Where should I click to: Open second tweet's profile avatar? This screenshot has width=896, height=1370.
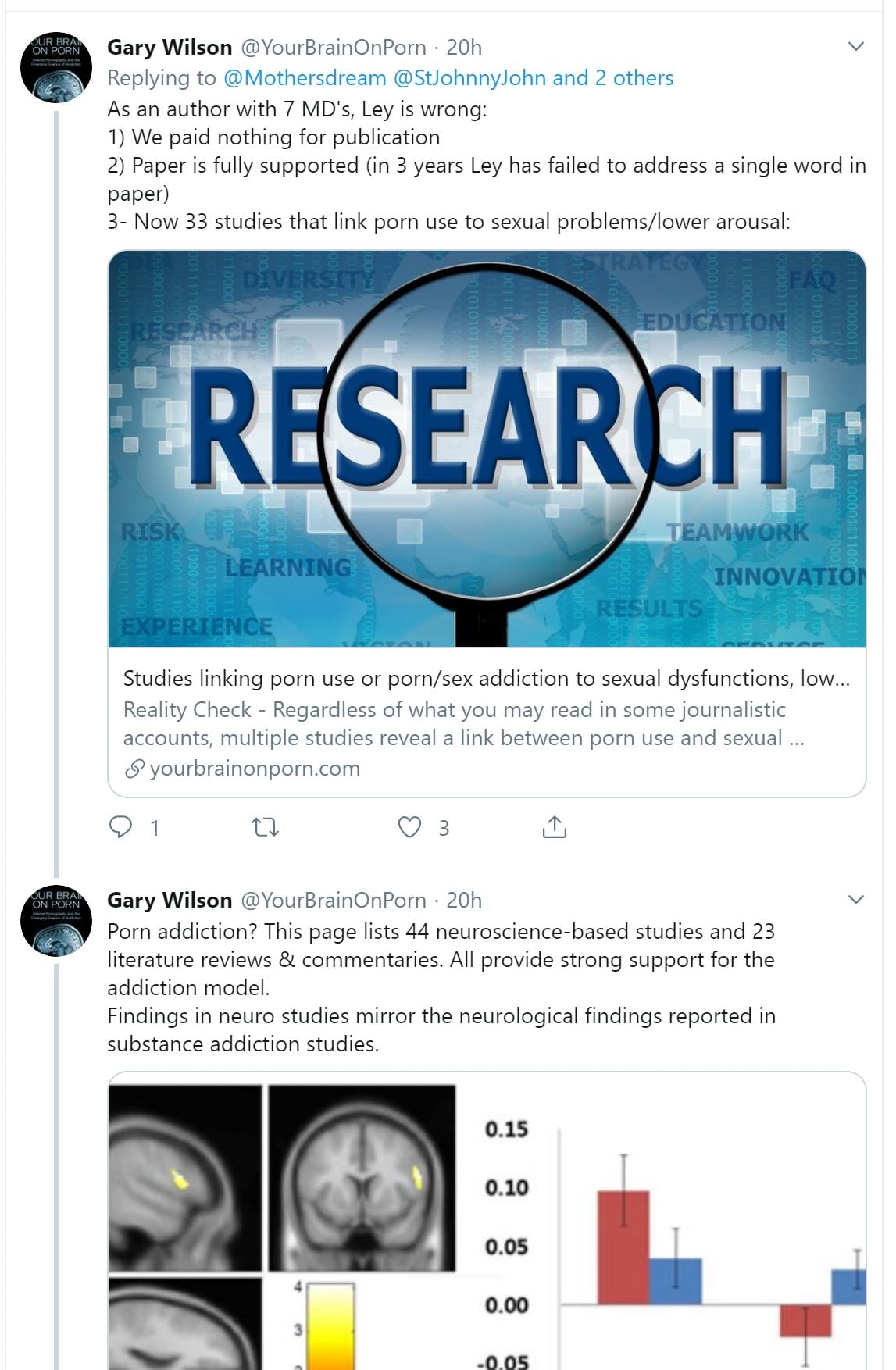pyautogui.click(x=56, y=921)
